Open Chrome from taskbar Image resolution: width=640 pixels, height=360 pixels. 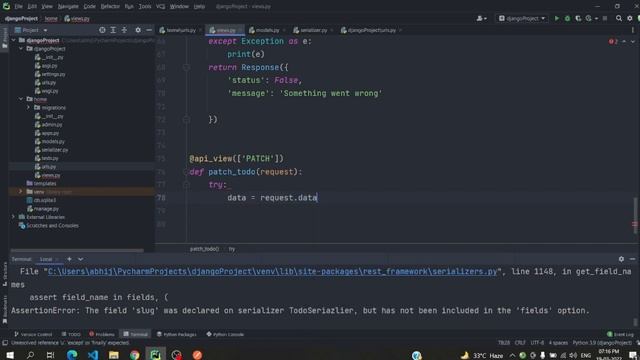pyautogui.click(x=135, y=355)
